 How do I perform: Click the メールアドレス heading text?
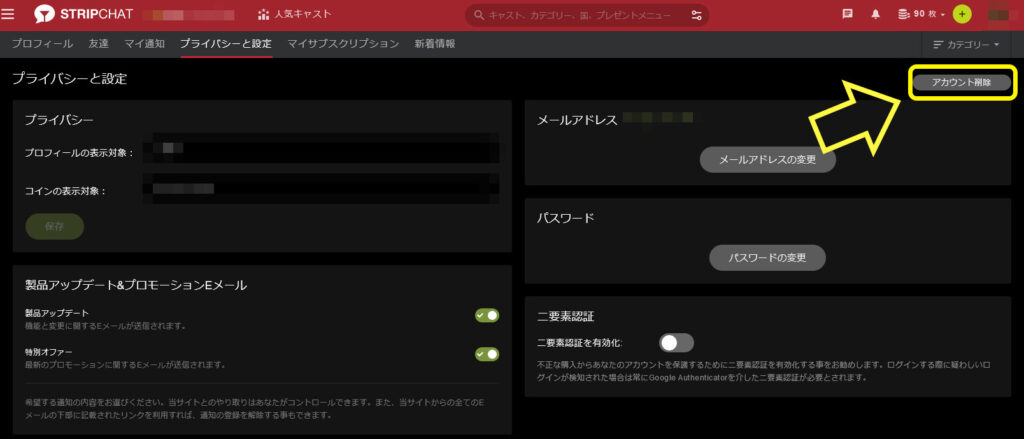pyautogui.click(x=577, y=120)
